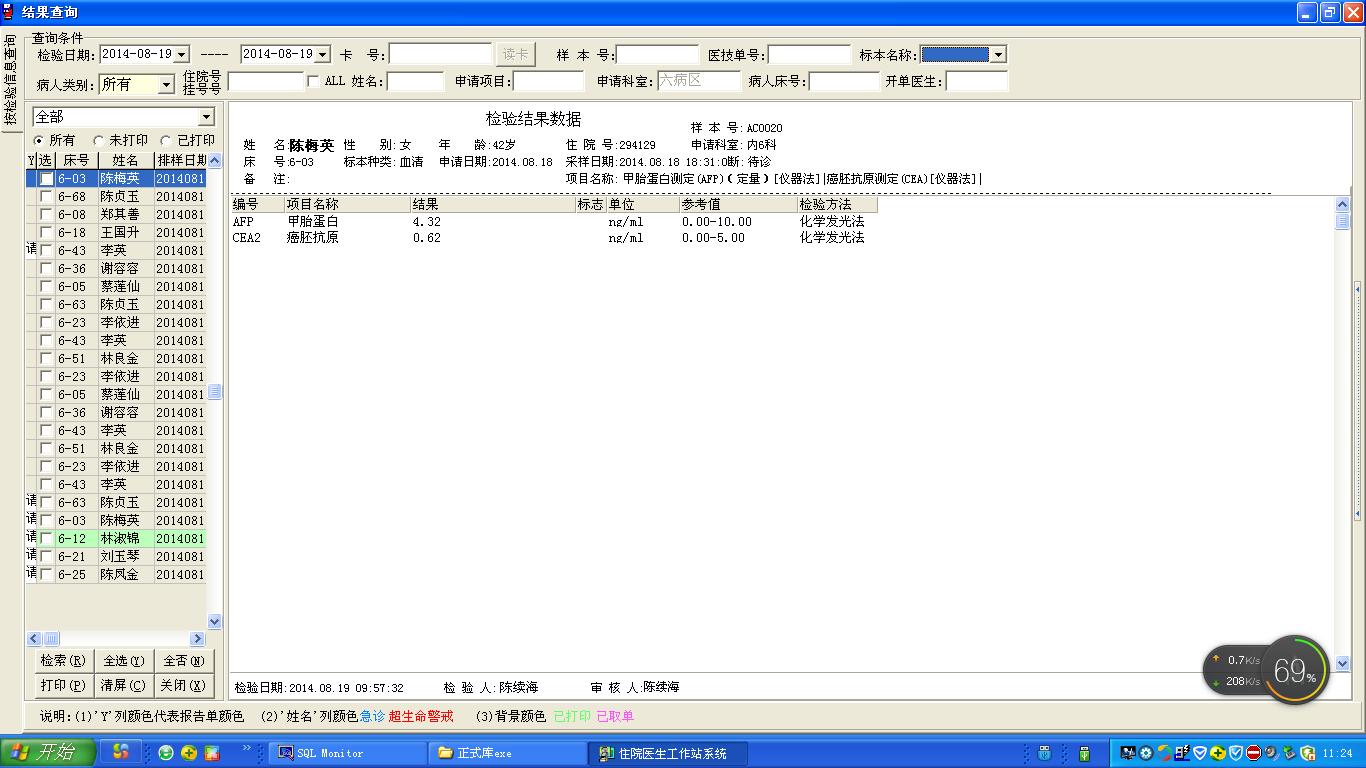Select the 已打印 radio option
1366x768 pixels.
click(167, 141)
